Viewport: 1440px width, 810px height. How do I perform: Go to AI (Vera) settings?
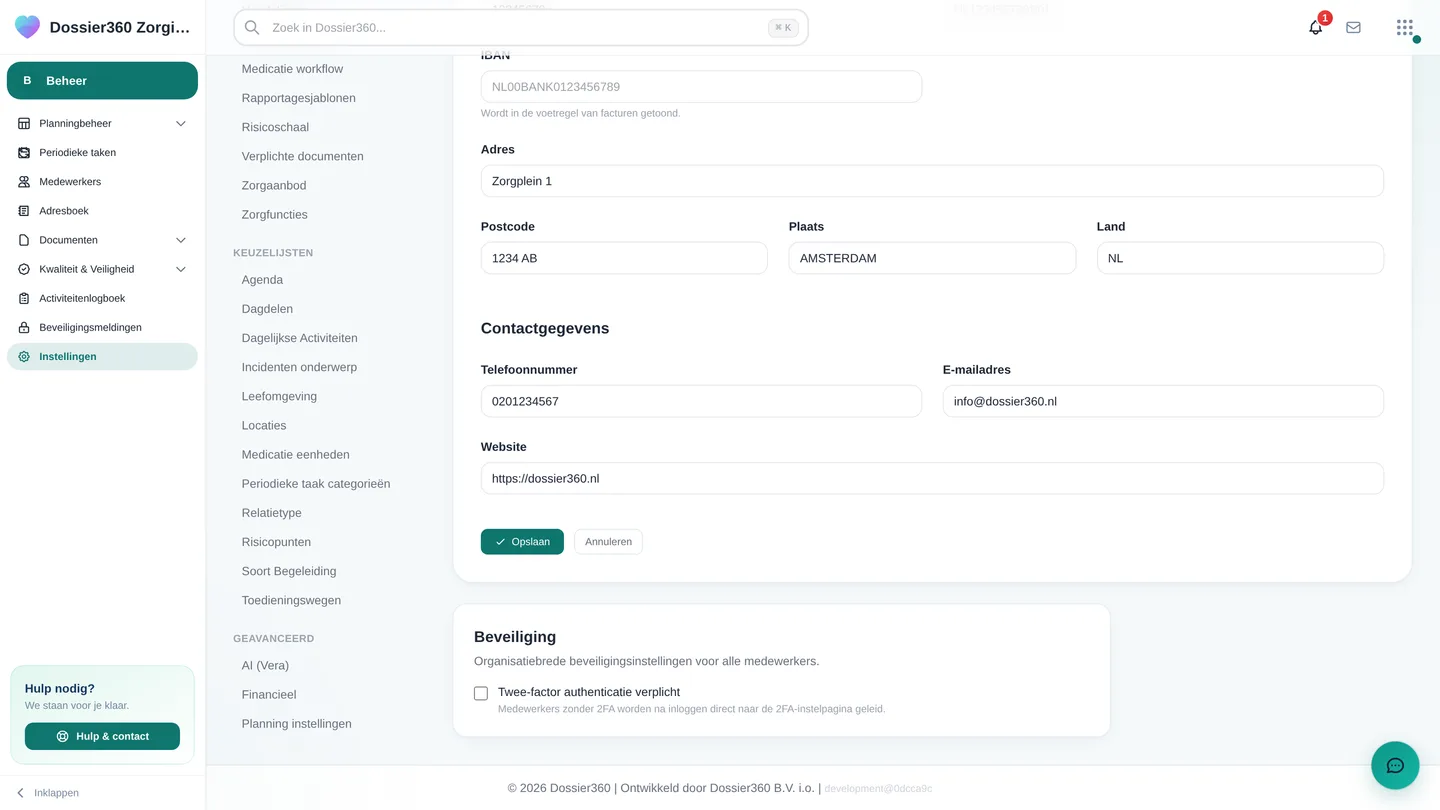tap(265, 665)
